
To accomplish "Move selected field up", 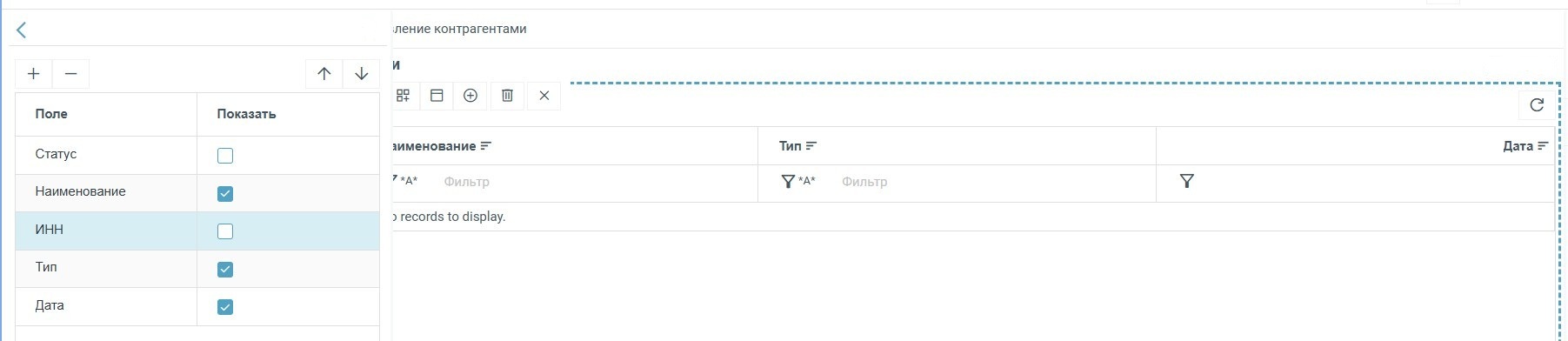I will 324,74.
